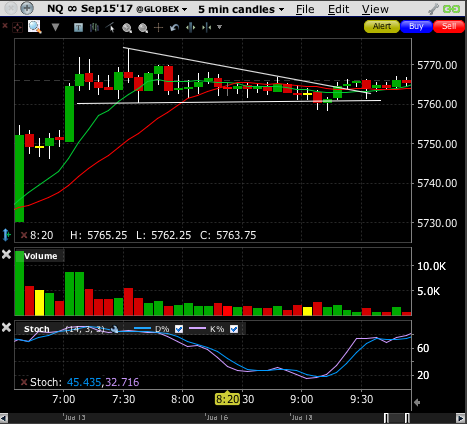Screen dimensions: 467x424
Task: Click the Stoch value 45.435
Action: point(84,382)
